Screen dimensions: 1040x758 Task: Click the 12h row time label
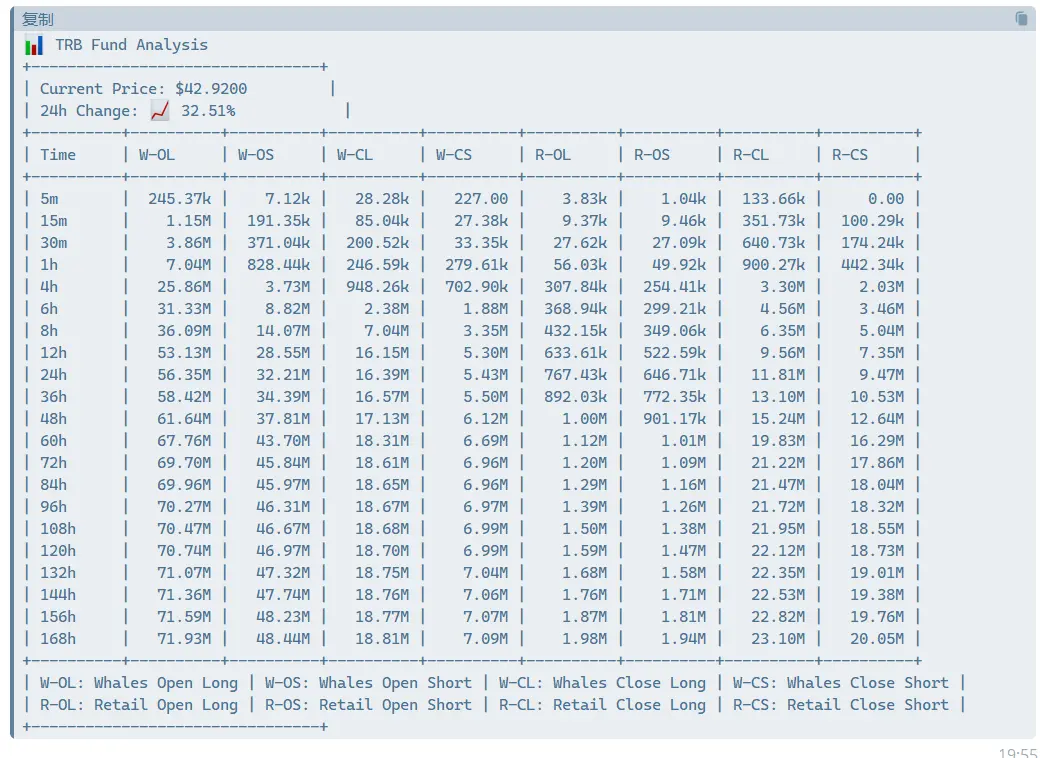[x=53, y=353]
